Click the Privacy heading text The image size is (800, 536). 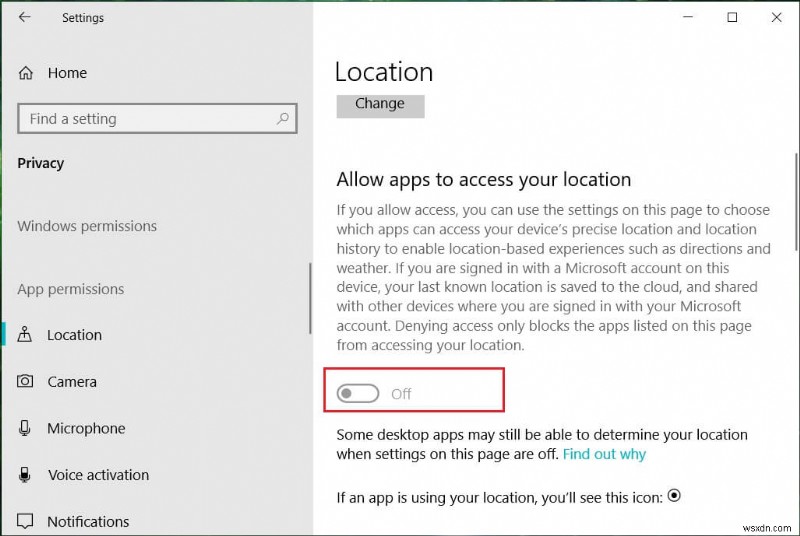(41, 163)
